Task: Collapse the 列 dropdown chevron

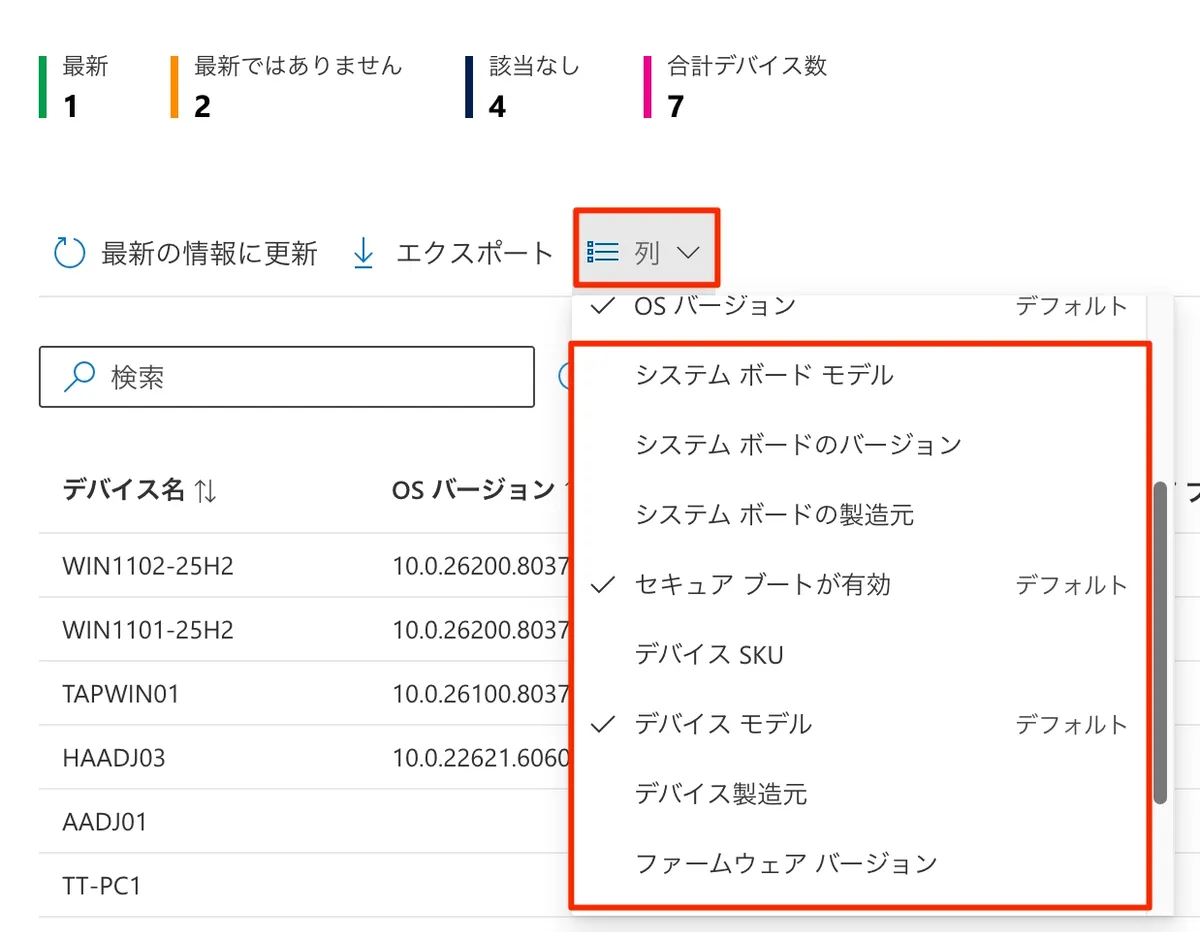Action: point(688,253)
